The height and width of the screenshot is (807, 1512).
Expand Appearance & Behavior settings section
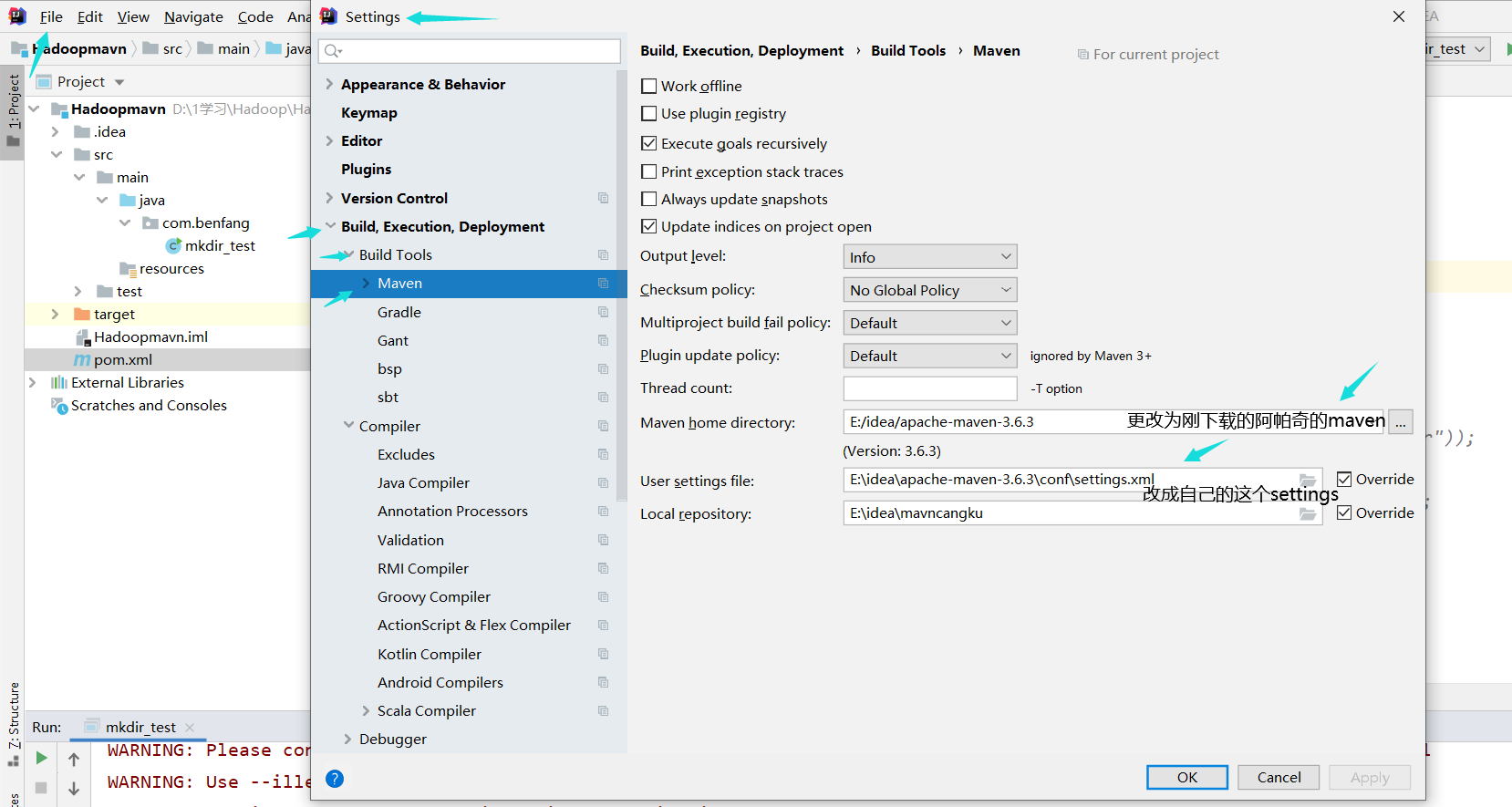click(329, 84)
